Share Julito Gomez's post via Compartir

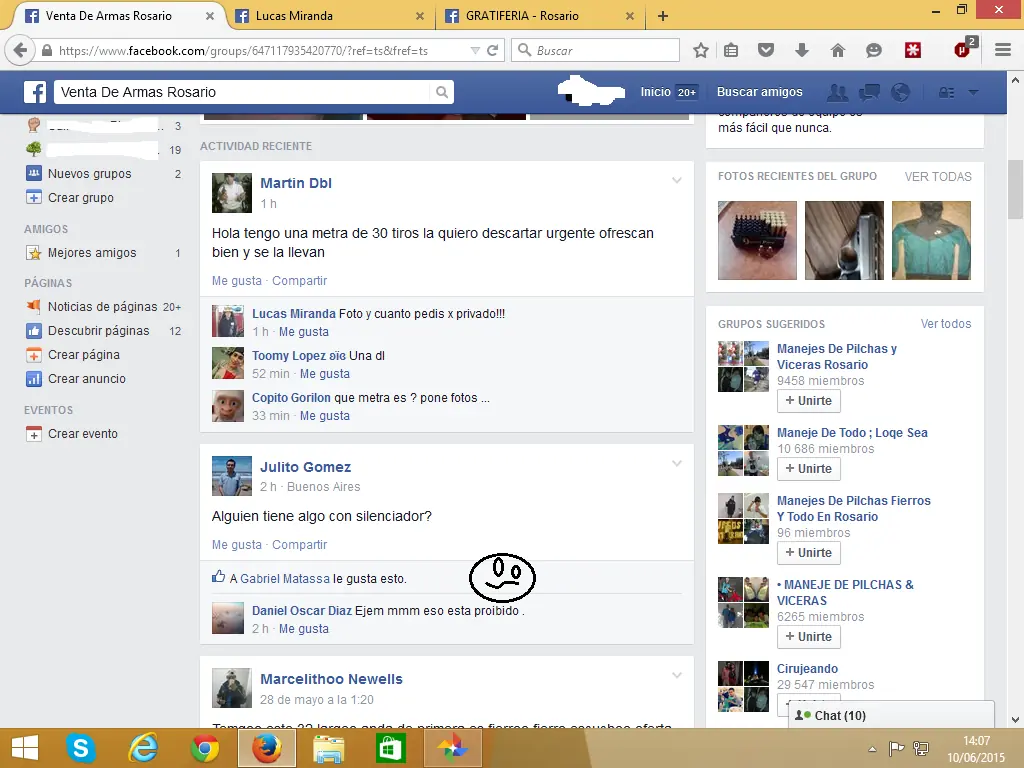[x=299, y=545]
